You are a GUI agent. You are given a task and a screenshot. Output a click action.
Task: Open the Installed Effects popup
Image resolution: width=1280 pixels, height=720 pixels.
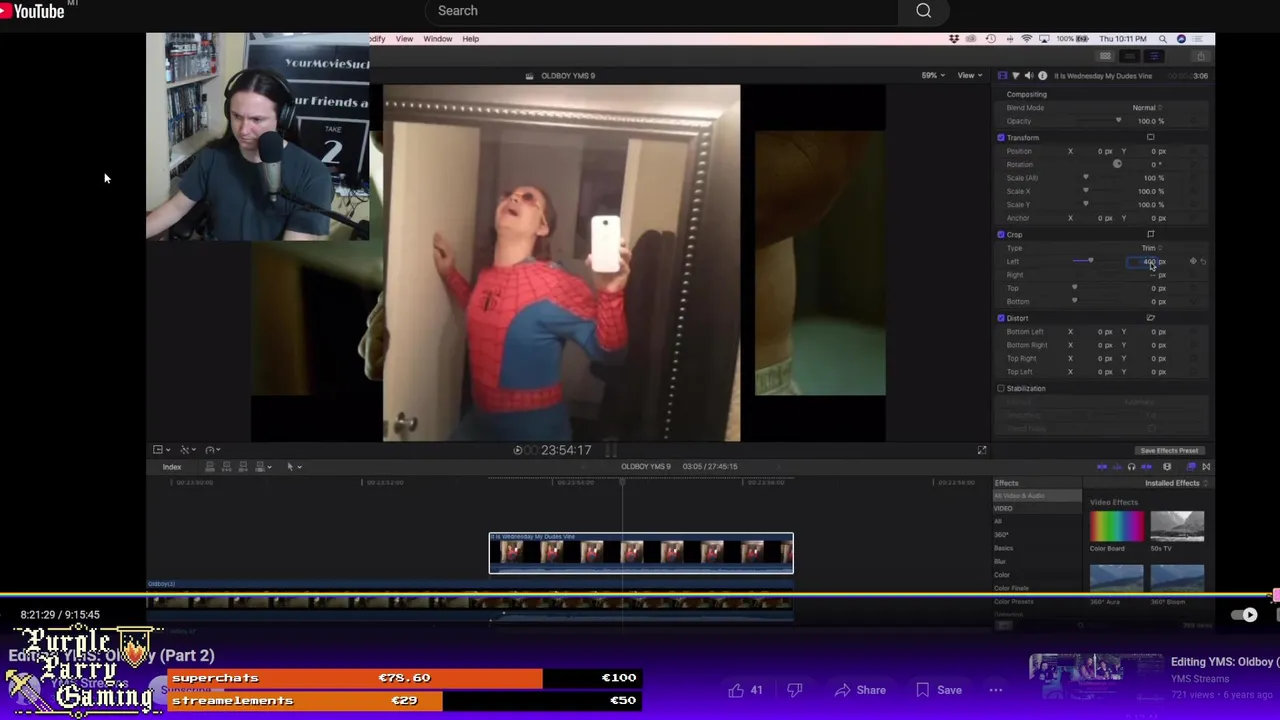pos(1176,483)
